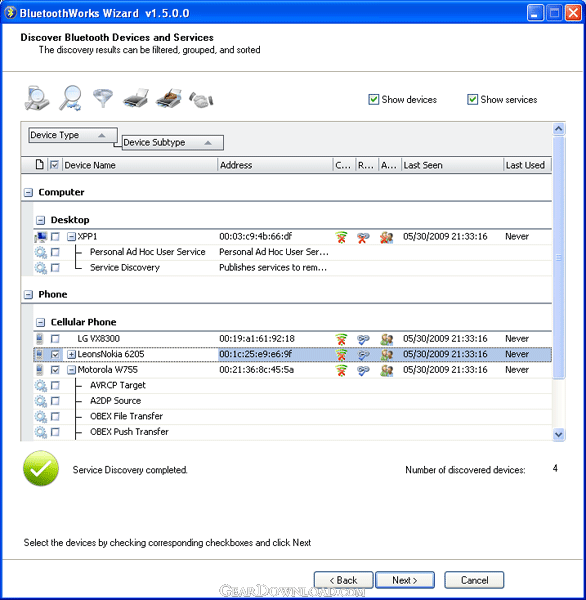Click the discover devices computer-search icon
Screen dimensions: 586x600
pos(37,98)
